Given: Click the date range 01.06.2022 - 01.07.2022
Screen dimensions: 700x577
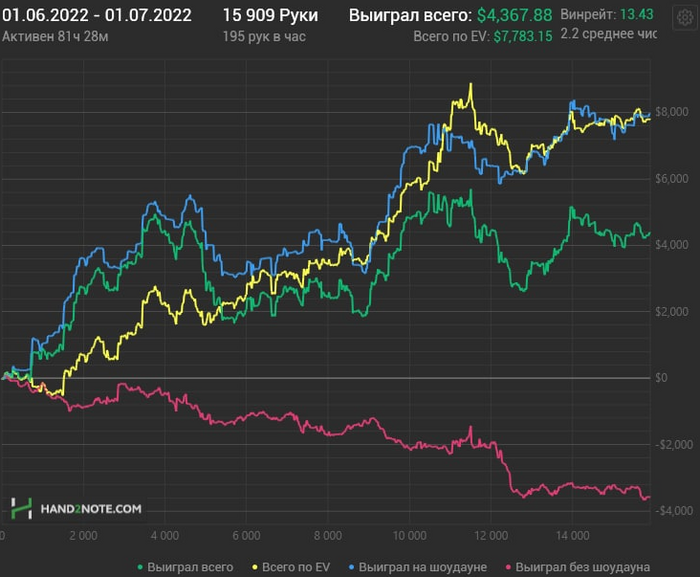Looking at the screenshot, I should pos(96,15).
